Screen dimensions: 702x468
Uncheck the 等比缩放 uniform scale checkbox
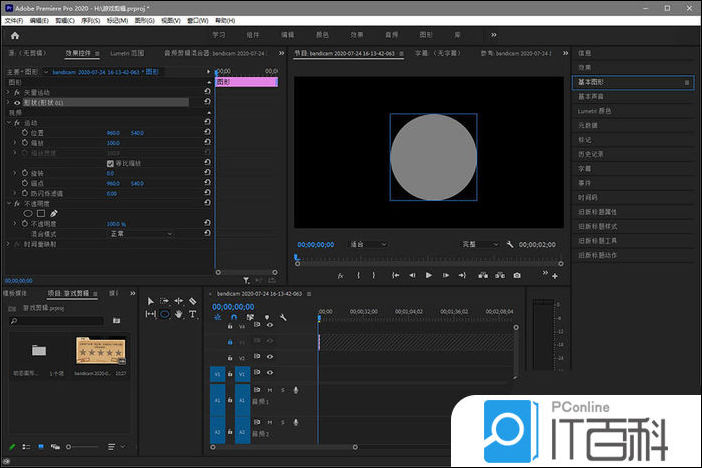[111, 163]
